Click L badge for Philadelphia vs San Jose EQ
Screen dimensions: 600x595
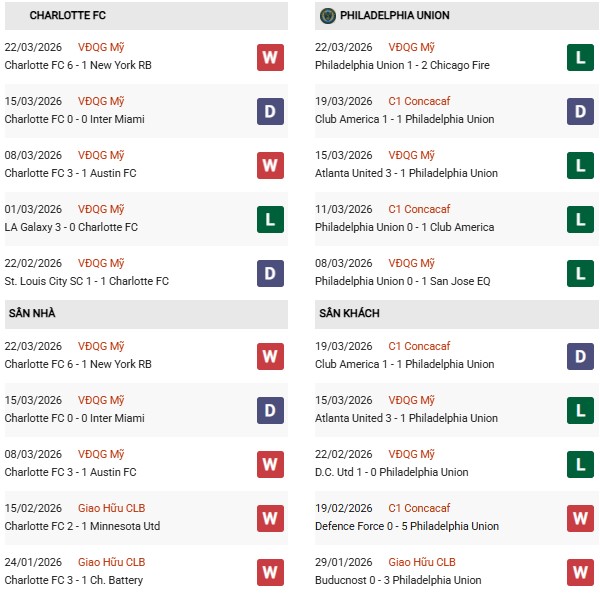(580, 273)
